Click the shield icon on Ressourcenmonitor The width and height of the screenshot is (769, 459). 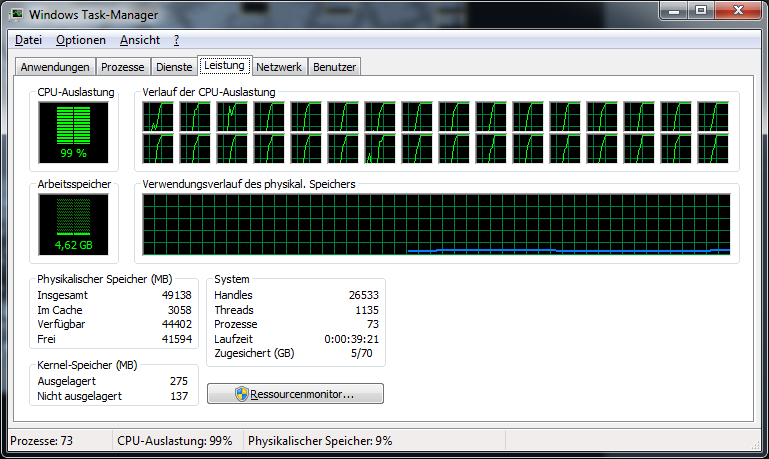(x=242, y=394)
